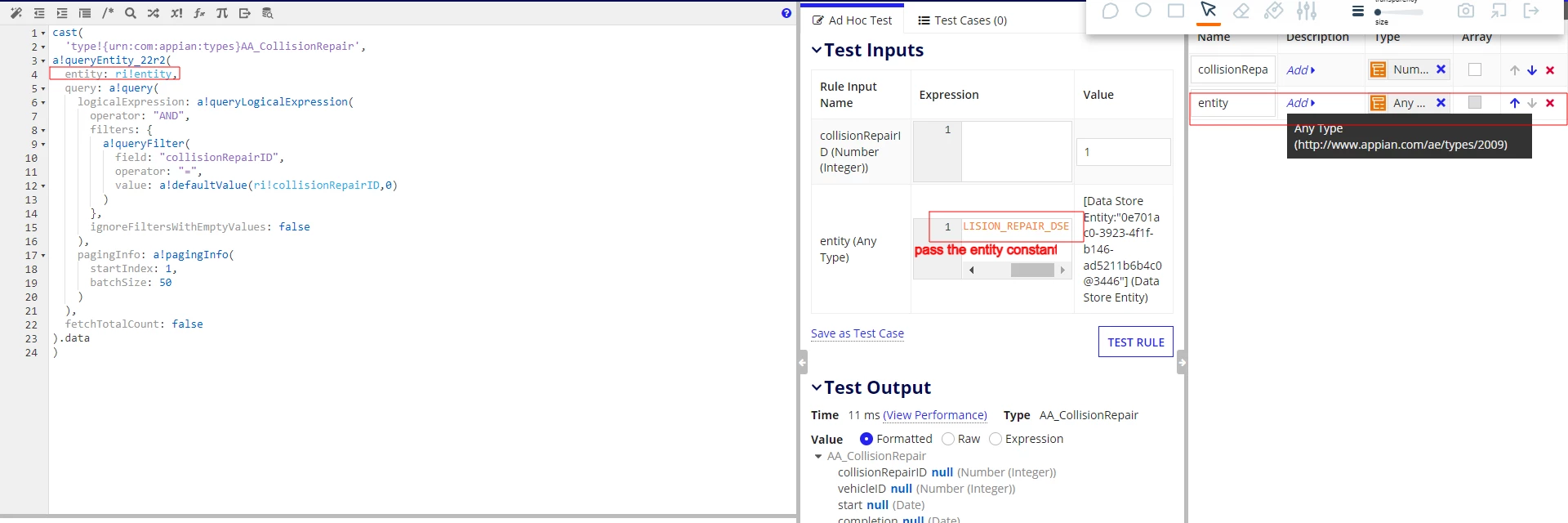Remove Any Type in entity row

(x=1441, y=103)
